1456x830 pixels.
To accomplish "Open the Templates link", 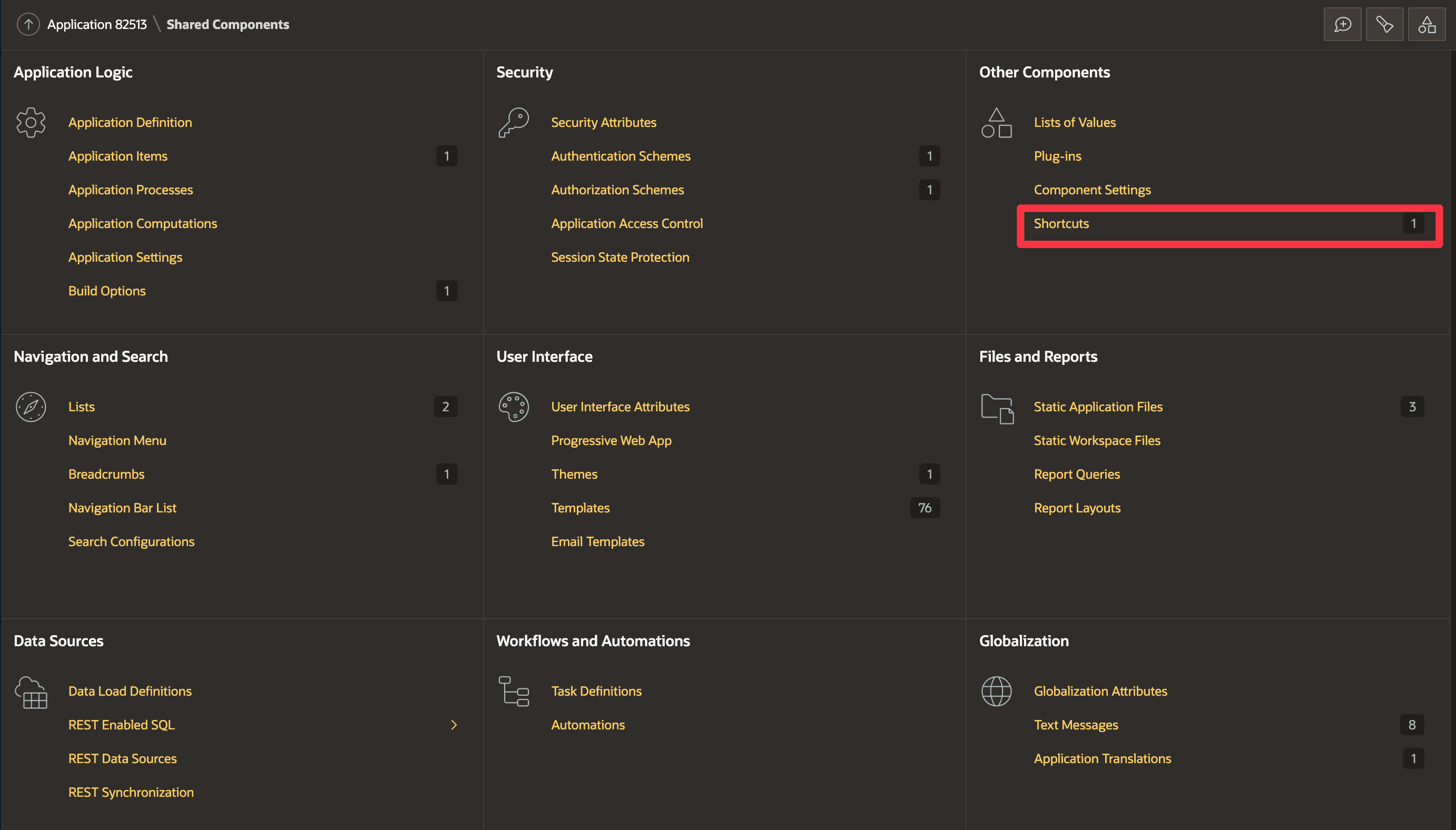I will click(580, 508).
